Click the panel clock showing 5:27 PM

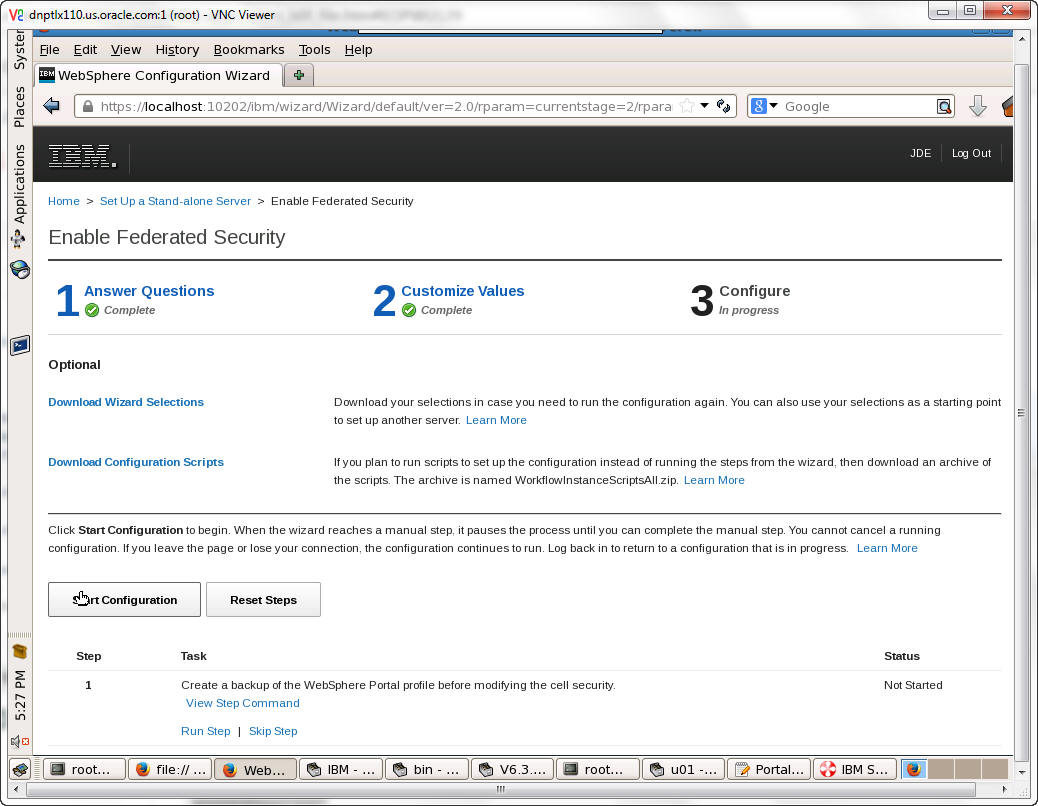click(20, 695)
